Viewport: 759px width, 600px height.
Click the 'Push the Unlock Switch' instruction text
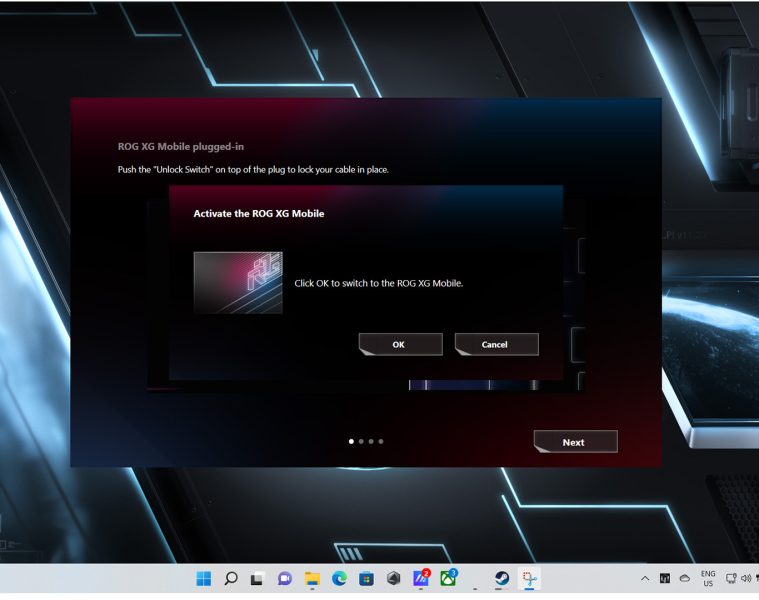click(253, 169)
